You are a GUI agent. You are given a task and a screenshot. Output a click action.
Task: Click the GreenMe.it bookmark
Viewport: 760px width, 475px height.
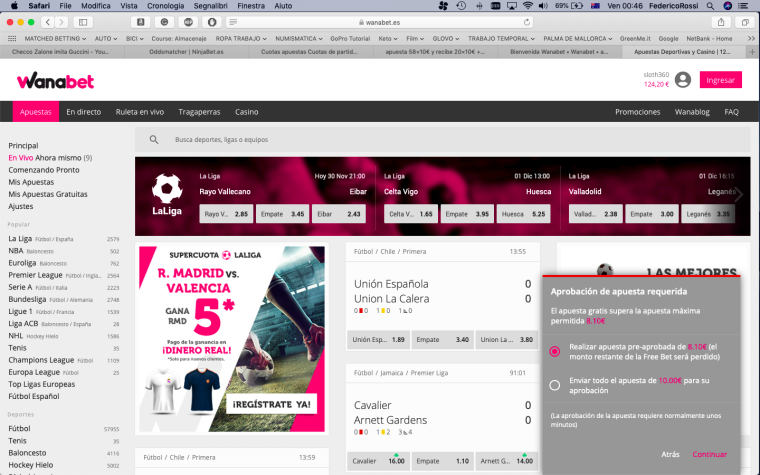[x=635, y=38]
